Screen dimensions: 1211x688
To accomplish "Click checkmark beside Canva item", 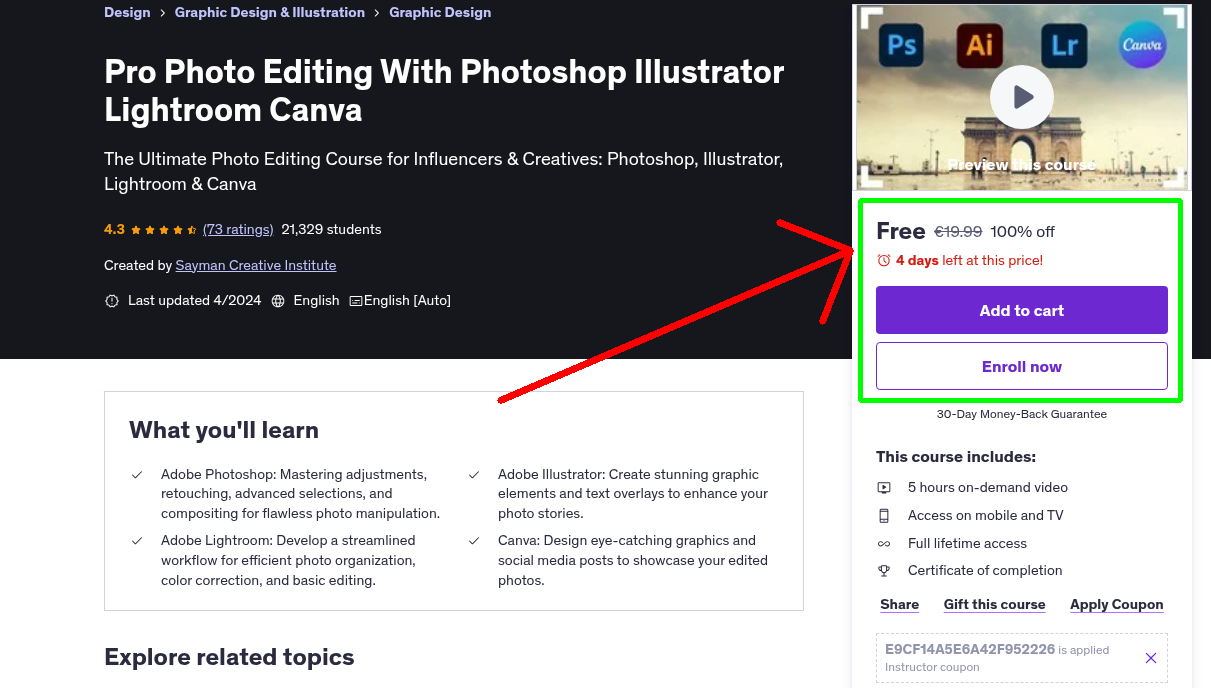I will (474, 541).
